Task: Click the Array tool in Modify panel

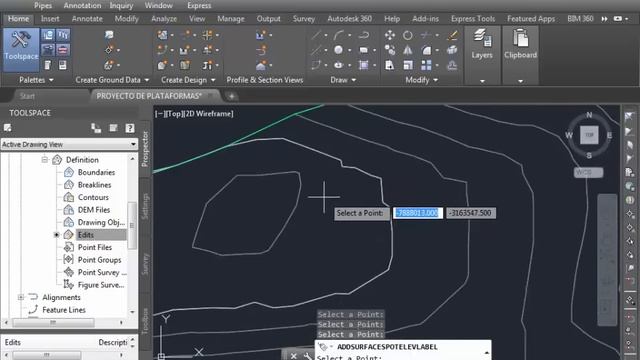Action: pyautogui.click(x=426, y=65)
